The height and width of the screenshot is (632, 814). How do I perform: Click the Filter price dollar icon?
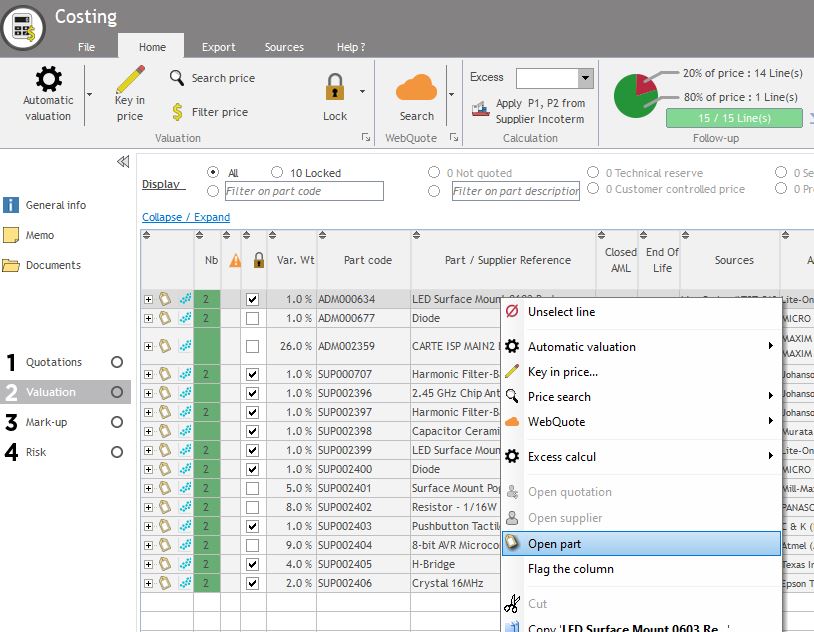point(177,112)
